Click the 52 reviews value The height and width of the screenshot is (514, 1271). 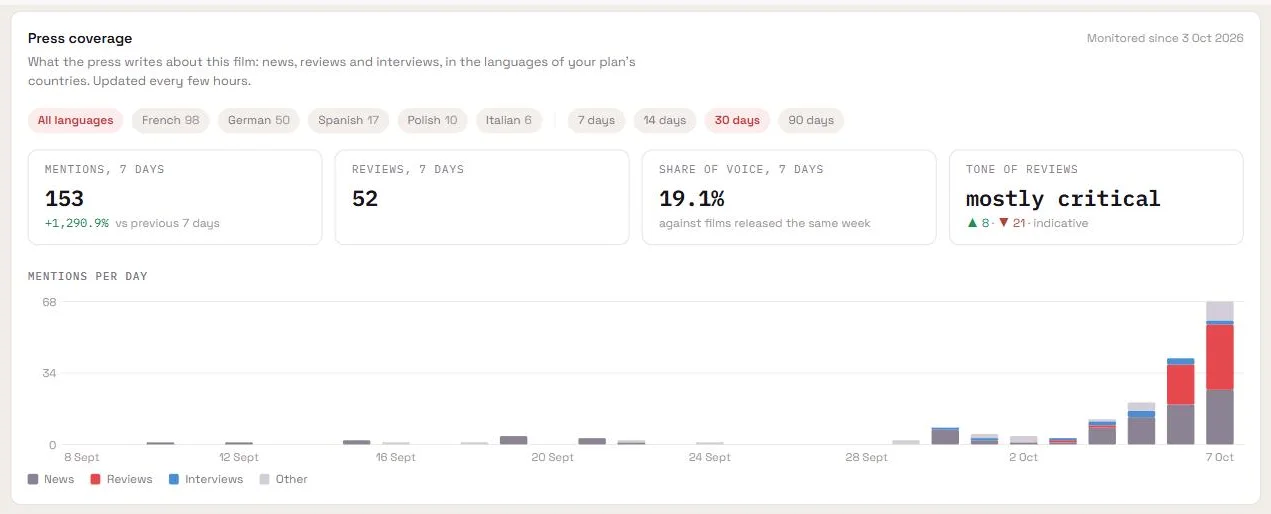[x=365, y=198]
